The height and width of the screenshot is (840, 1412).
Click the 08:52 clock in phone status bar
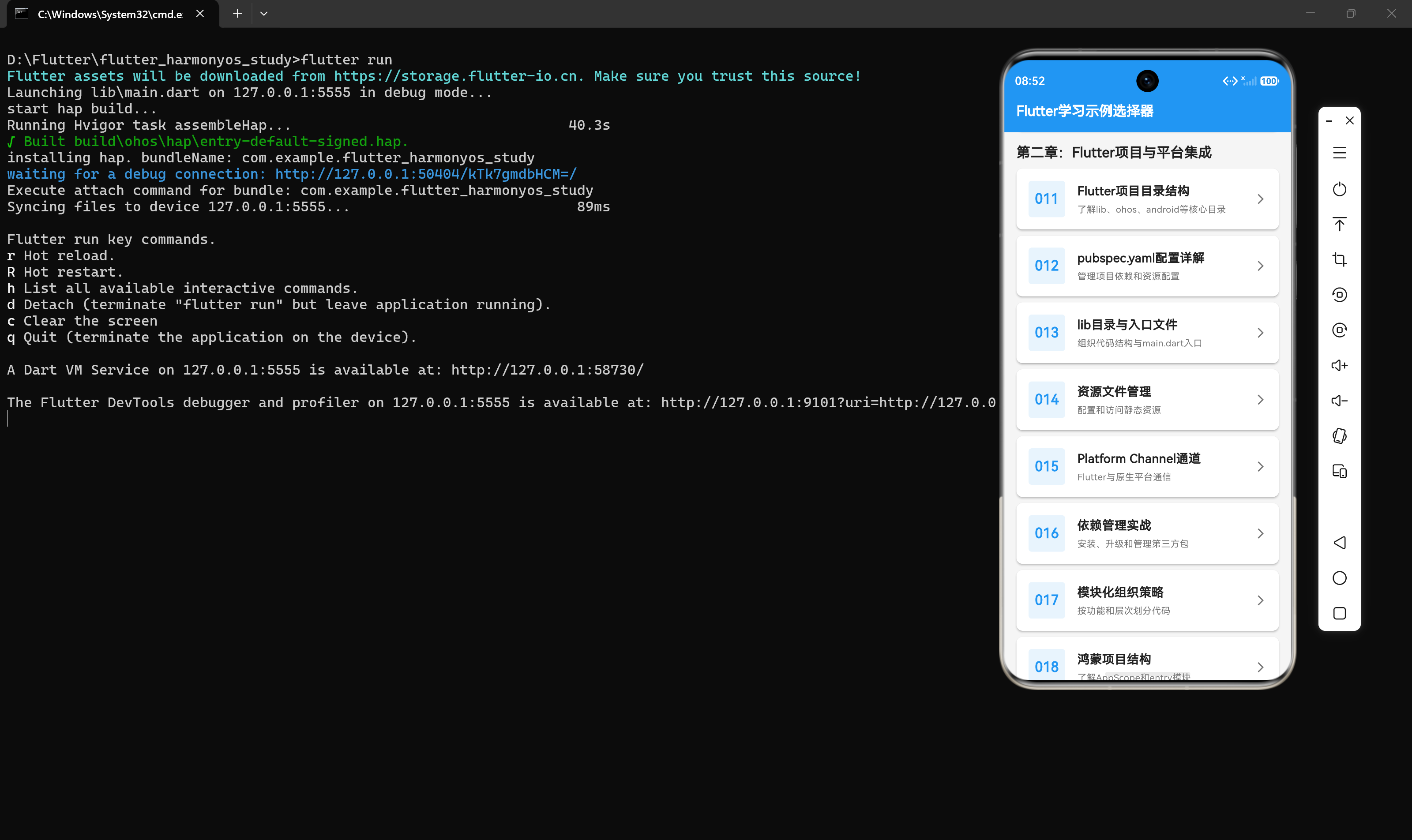coord(1029,81)
